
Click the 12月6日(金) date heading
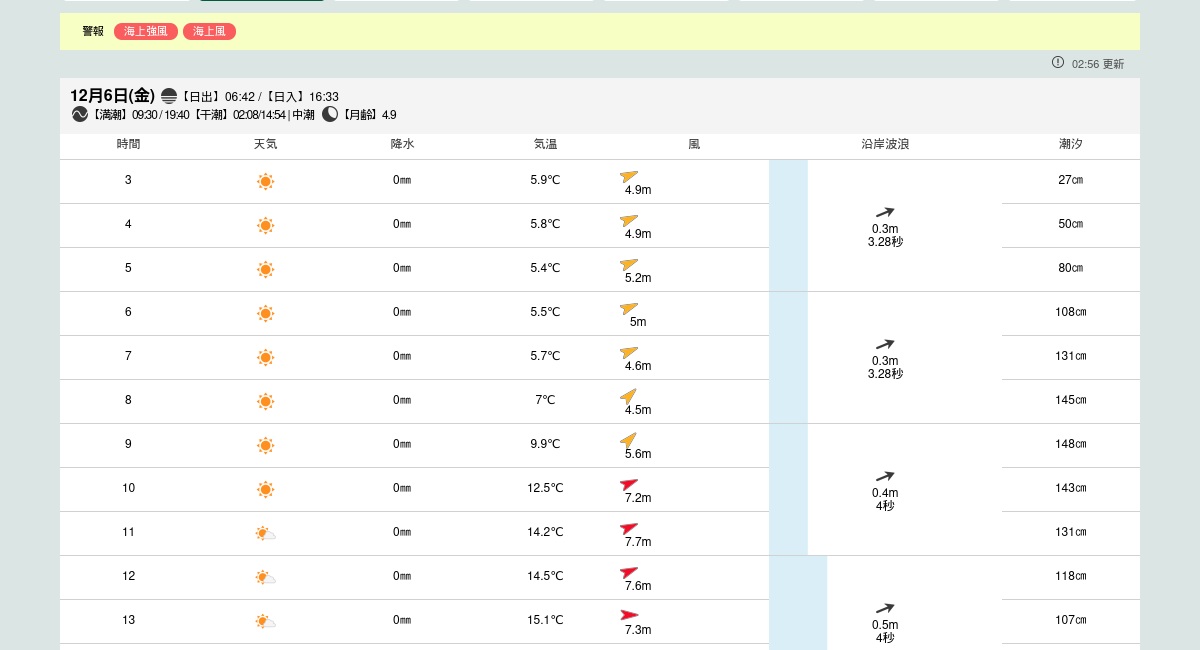click(112, 96)
